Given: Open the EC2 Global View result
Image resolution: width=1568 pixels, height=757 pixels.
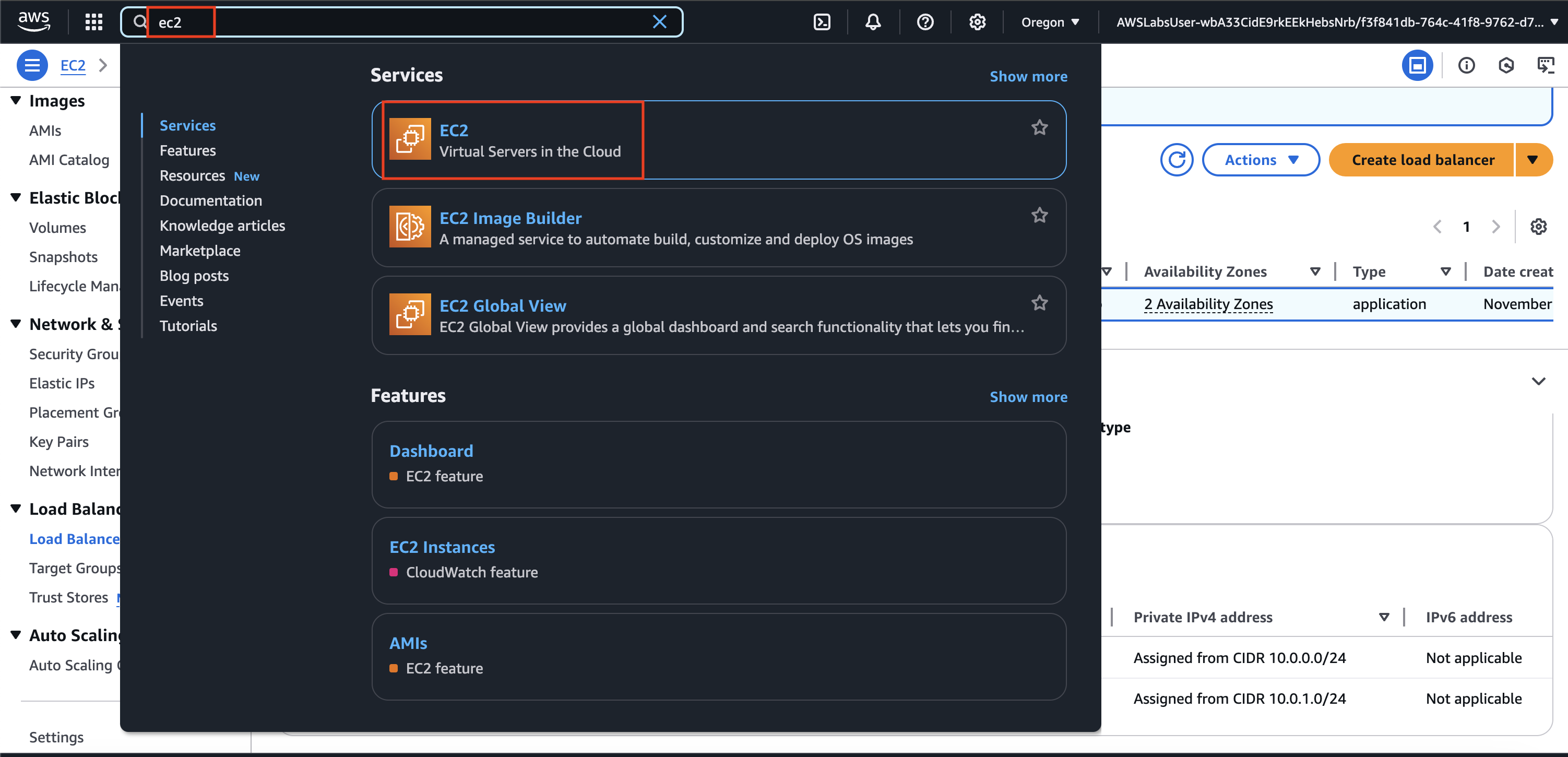Looking at the screenshot, I should click(x=718, y=315).
